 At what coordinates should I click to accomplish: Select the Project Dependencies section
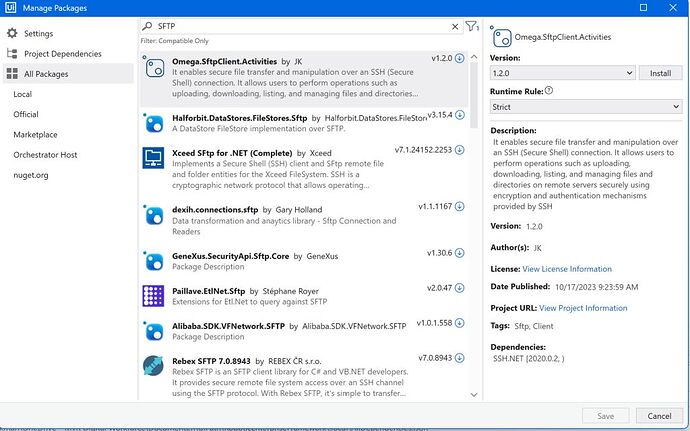[62, 54]
